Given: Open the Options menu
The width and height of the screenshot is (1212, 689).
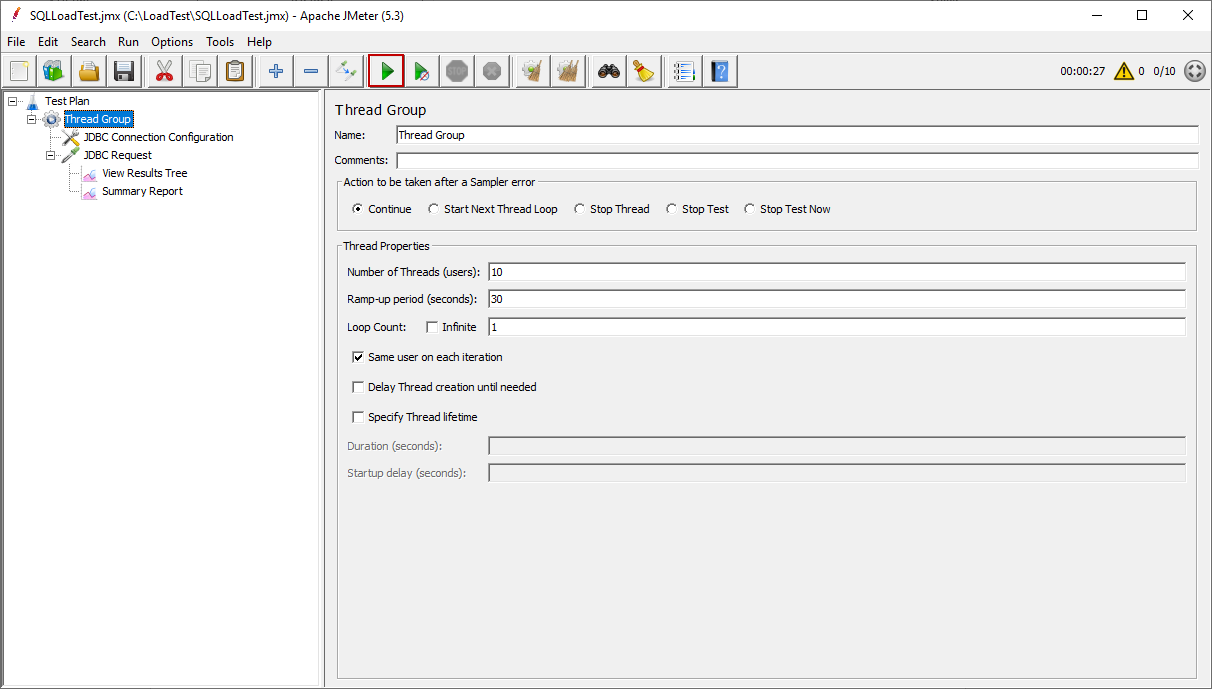Looking at the screenshot, I should pyautogui.click(x=172, y=42).
